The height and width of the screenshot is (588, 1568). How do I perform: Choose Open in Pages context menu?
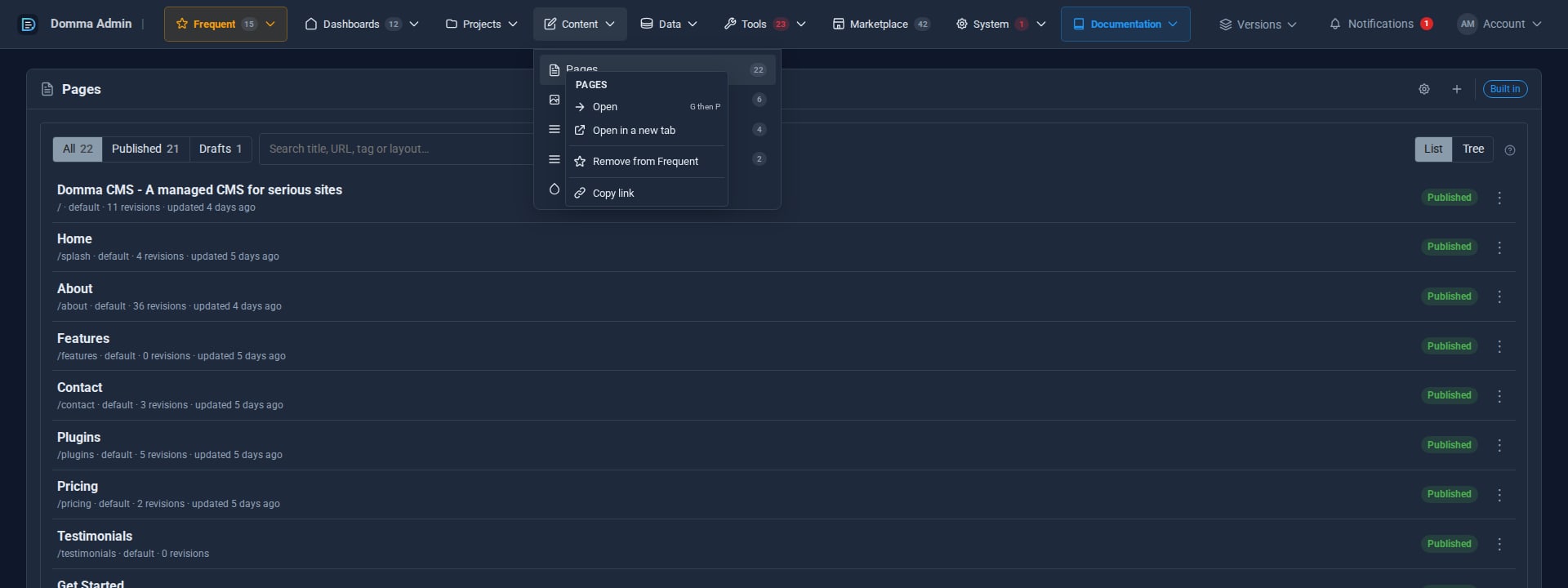(647, 107)
